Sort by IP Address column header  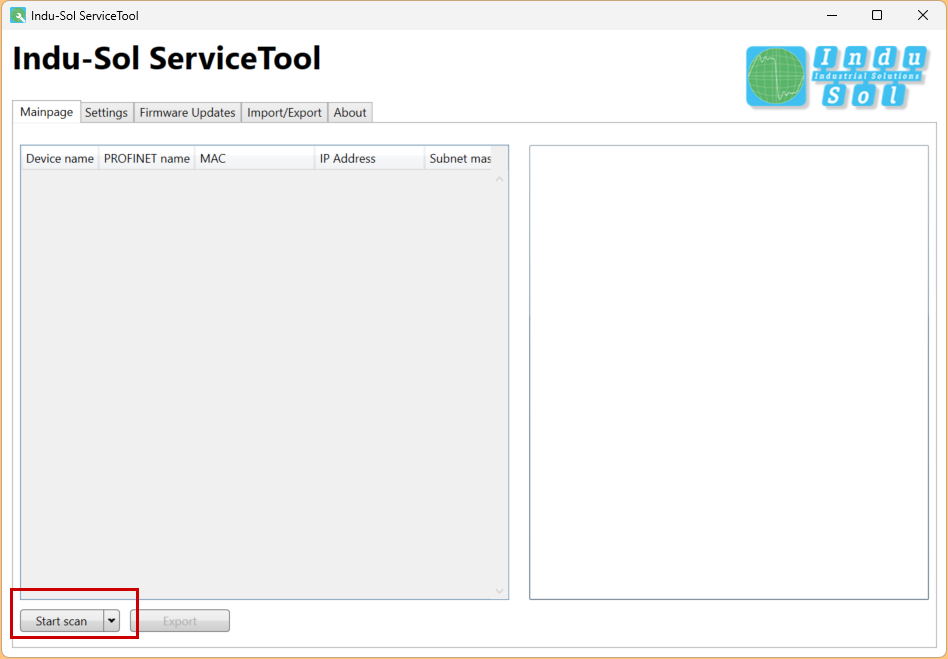(369, 158)
